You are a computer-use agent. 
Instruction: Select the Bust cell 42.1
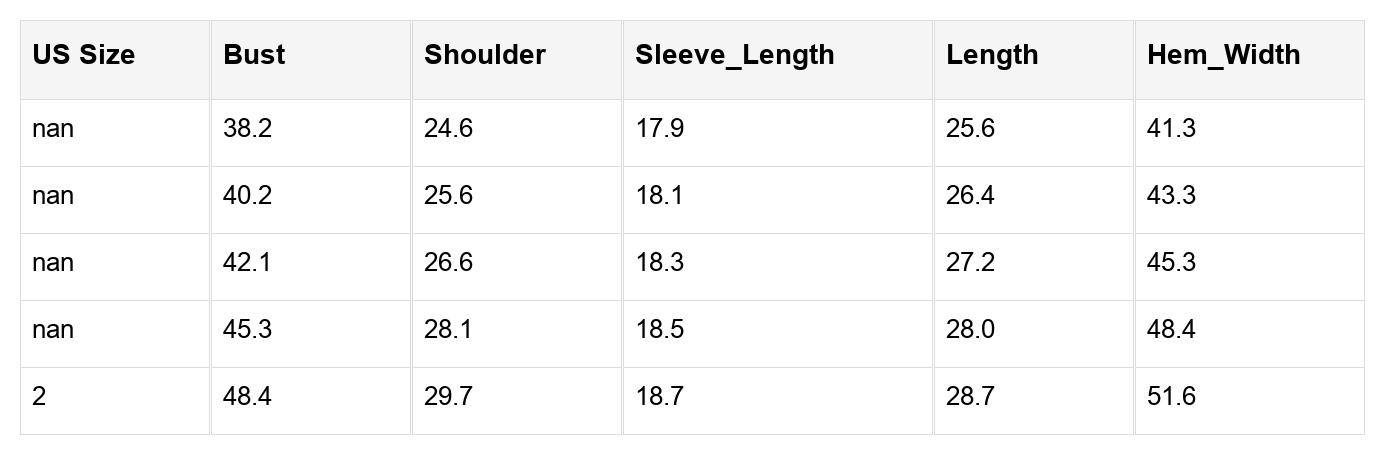[248, 263]
